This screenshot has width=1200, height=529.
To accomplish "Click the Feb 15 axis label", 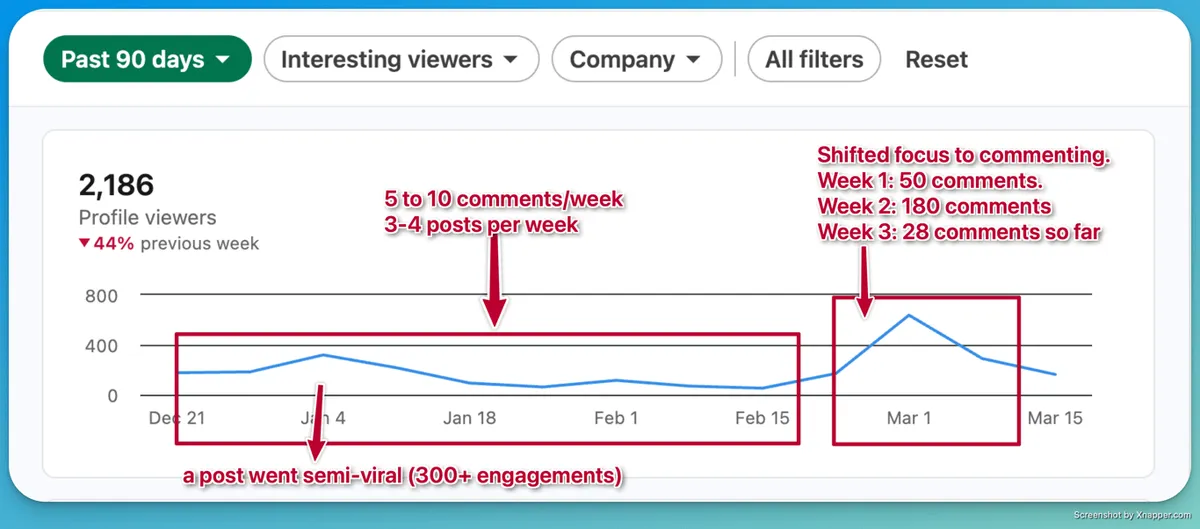I will point(762,418).
